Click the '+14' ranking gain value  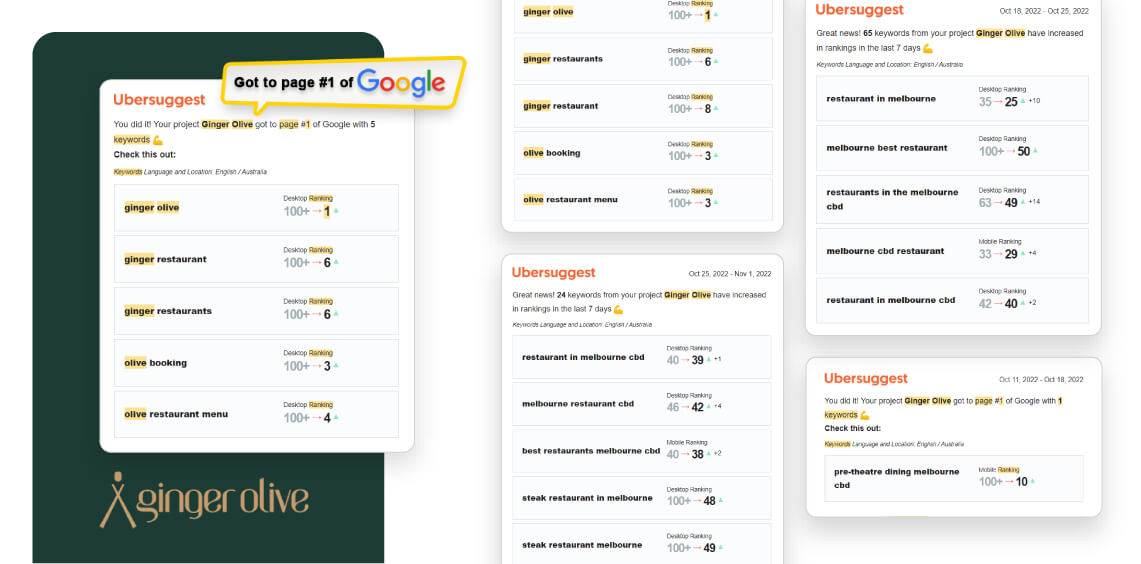(1034, 202)
